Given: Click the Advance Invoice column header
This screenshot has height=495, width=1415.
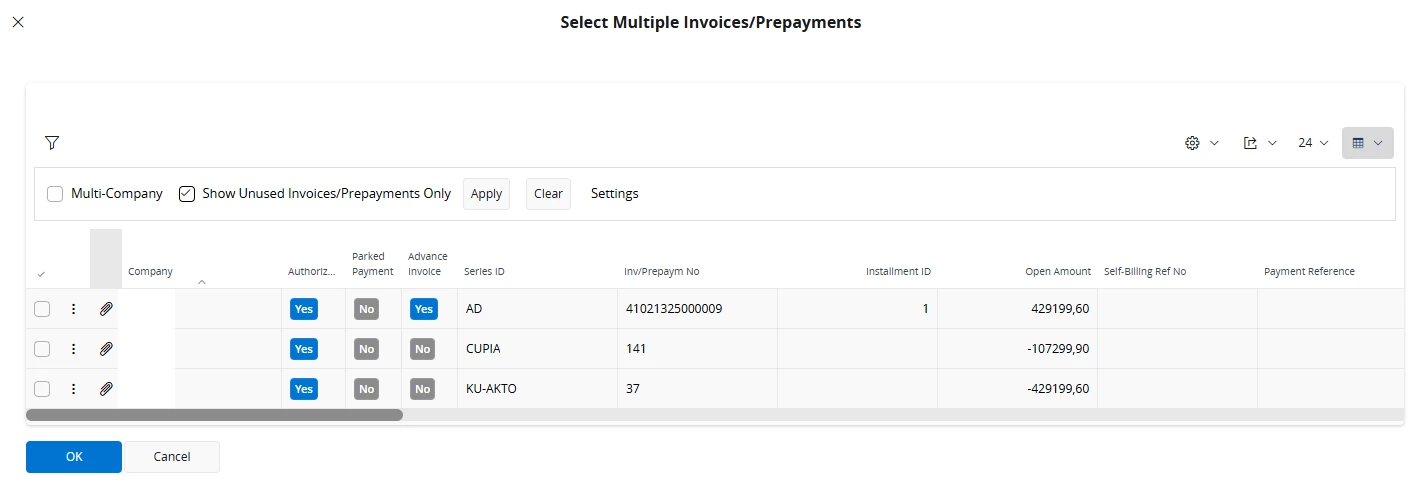Looking at the screenshot, I should pos(428,264).
